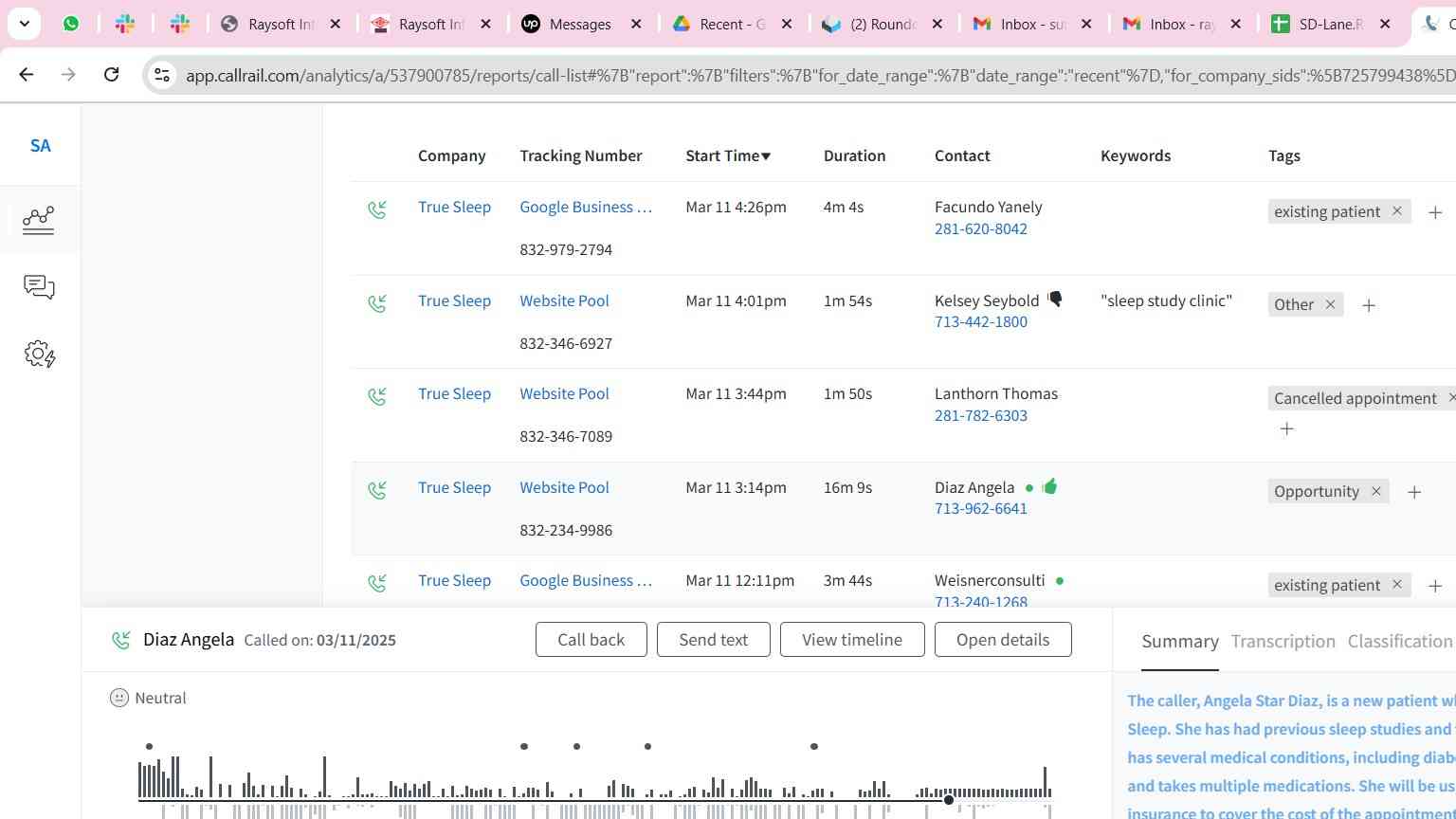Click thumbs-down icon beside Kelsey Seybold
This screenshot has height=819, width=1456.
(1055, 300)
